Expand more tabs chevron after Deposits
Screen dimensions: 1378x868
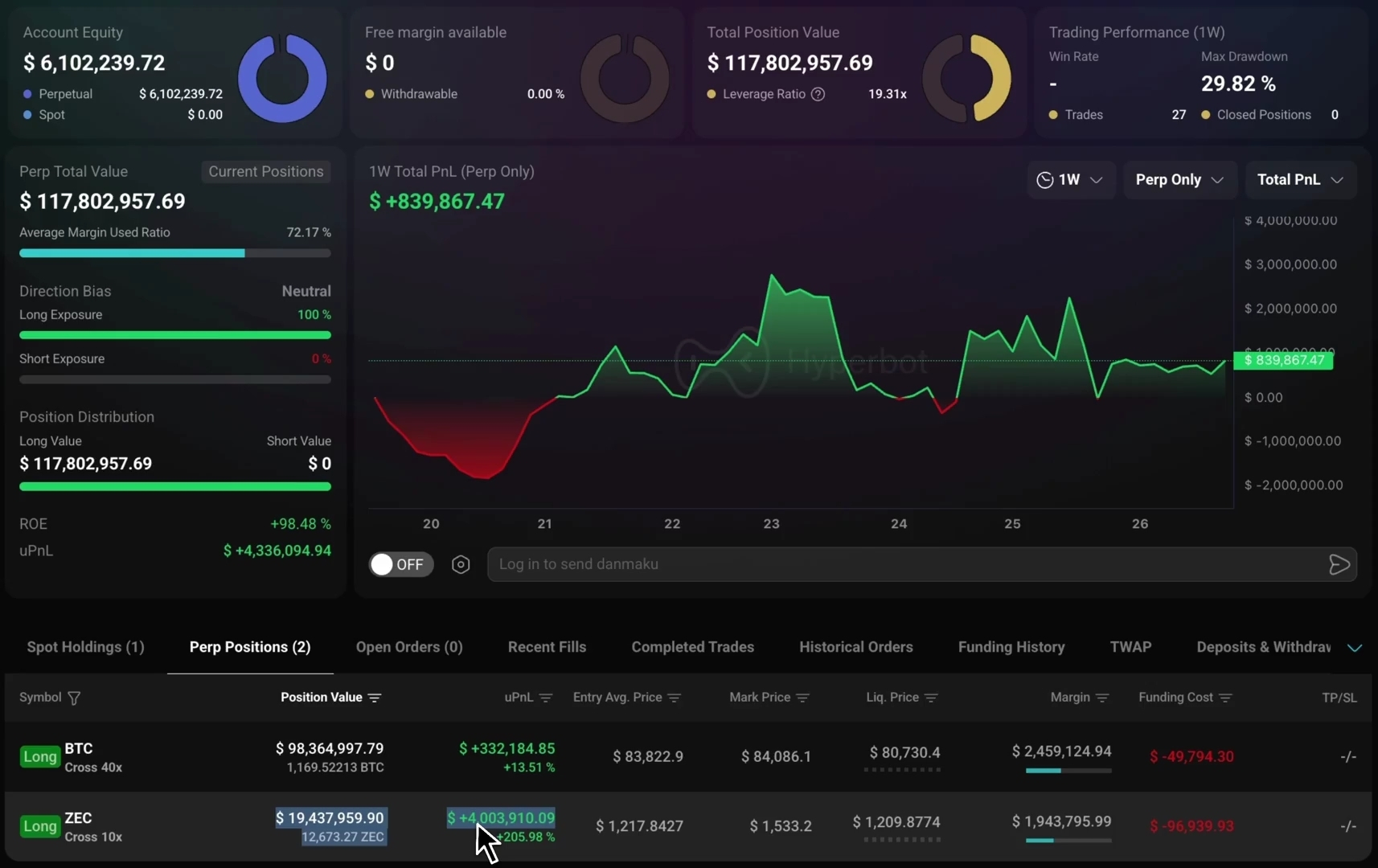[x=1355, y=648]
